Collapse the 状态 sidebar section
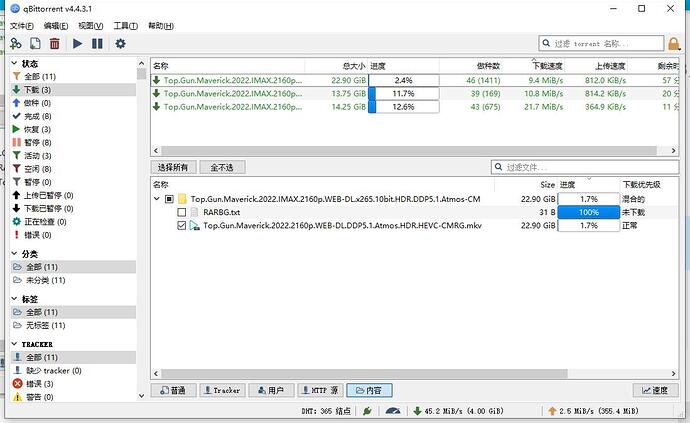 point(14,63)
